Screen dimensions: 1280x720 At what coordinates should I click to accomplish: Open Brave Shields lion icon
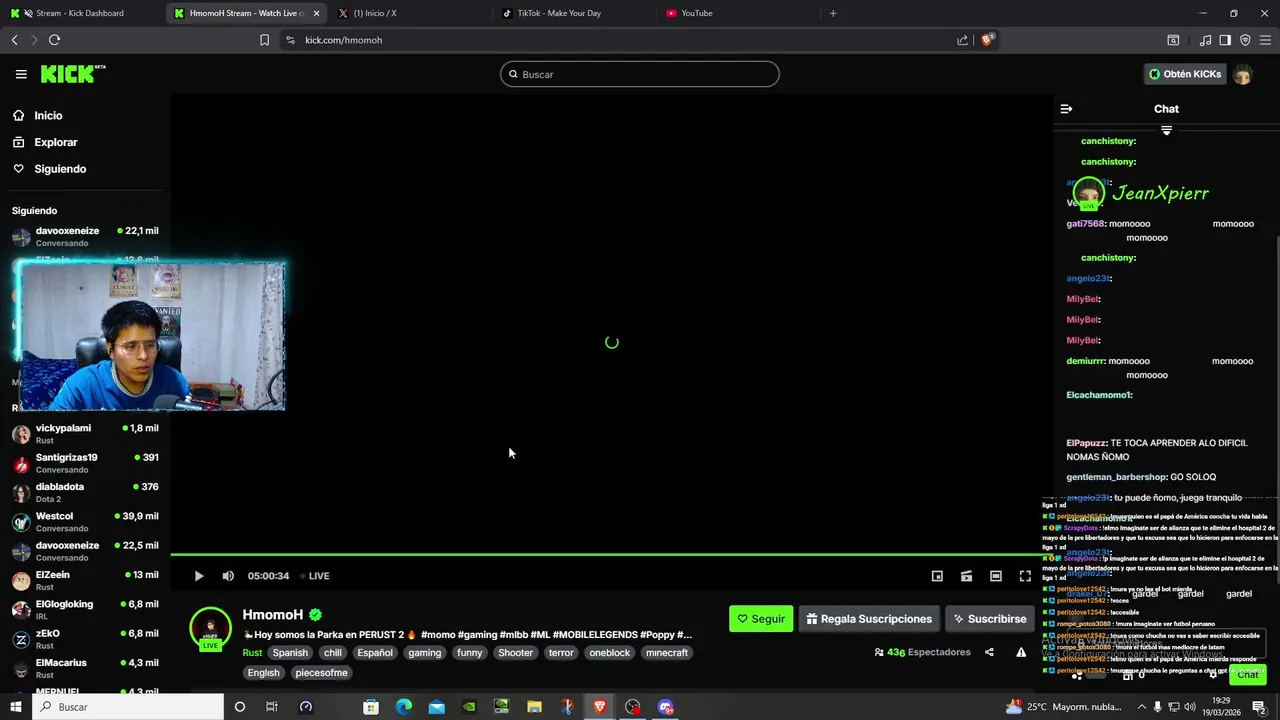(x=987, y=40)
